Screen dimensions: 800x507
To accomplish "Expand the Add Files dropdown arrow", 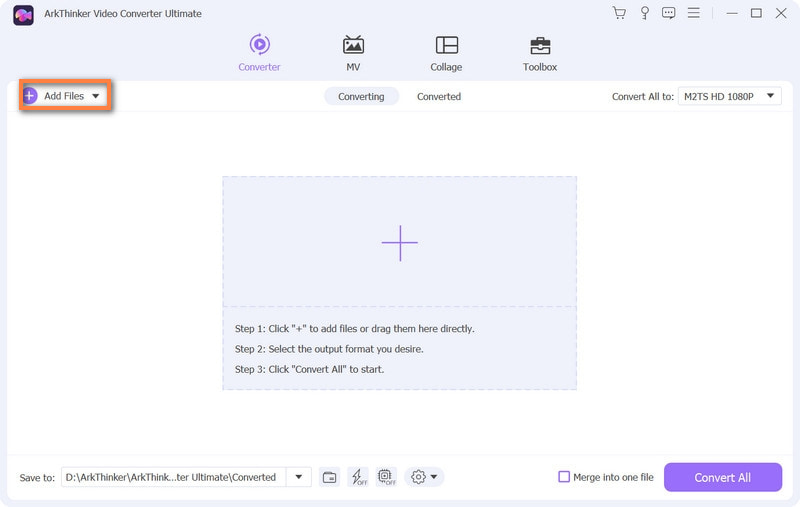I will point(95,96).
